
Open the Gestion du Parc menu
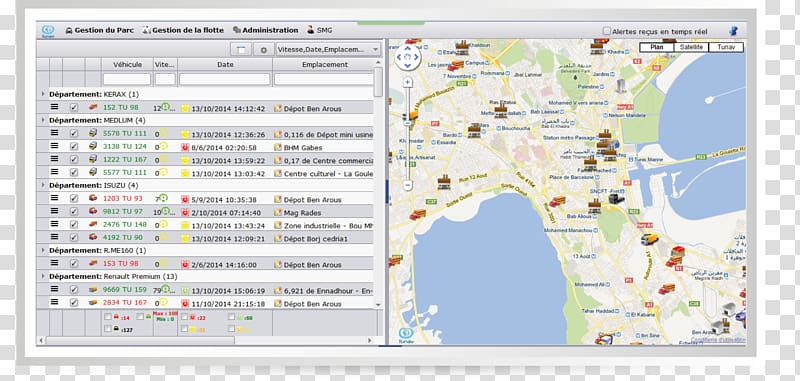coord(99,30)
